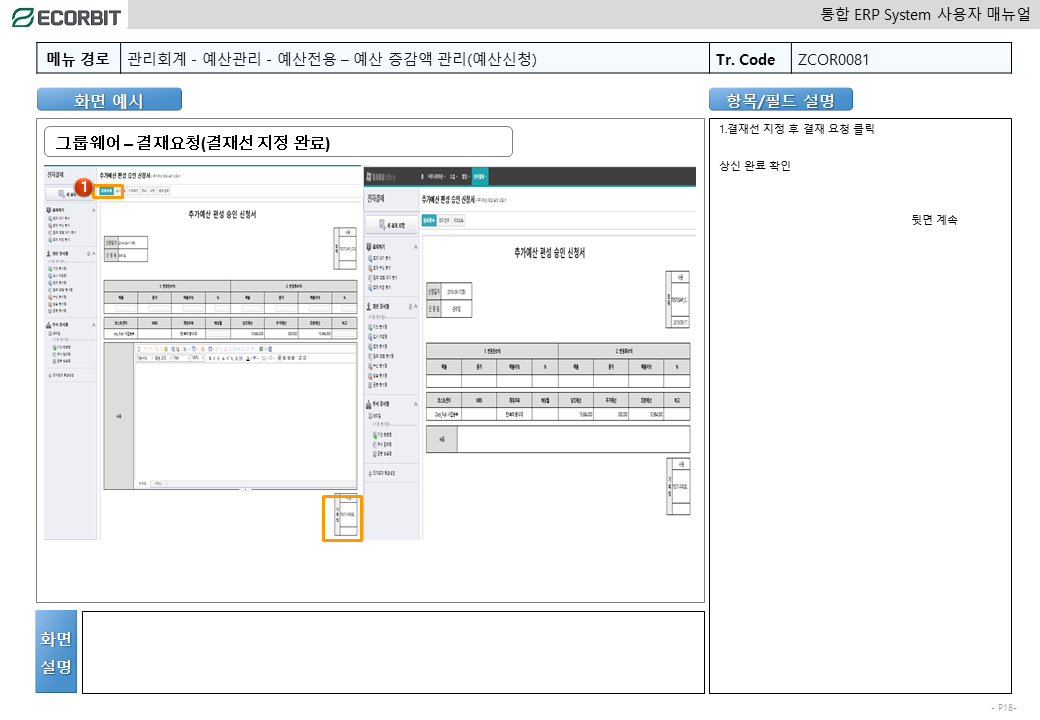Click inside the empty editor text area
The height and width of the screenshot is (720, 1040).
coord(240,420)
